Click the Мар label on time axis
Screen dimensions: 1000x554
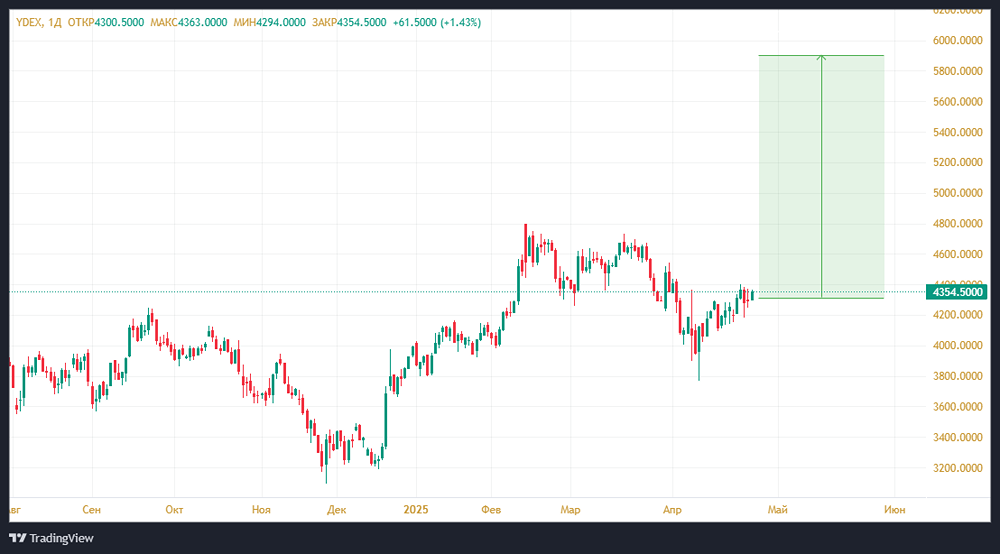coord(570,509)
